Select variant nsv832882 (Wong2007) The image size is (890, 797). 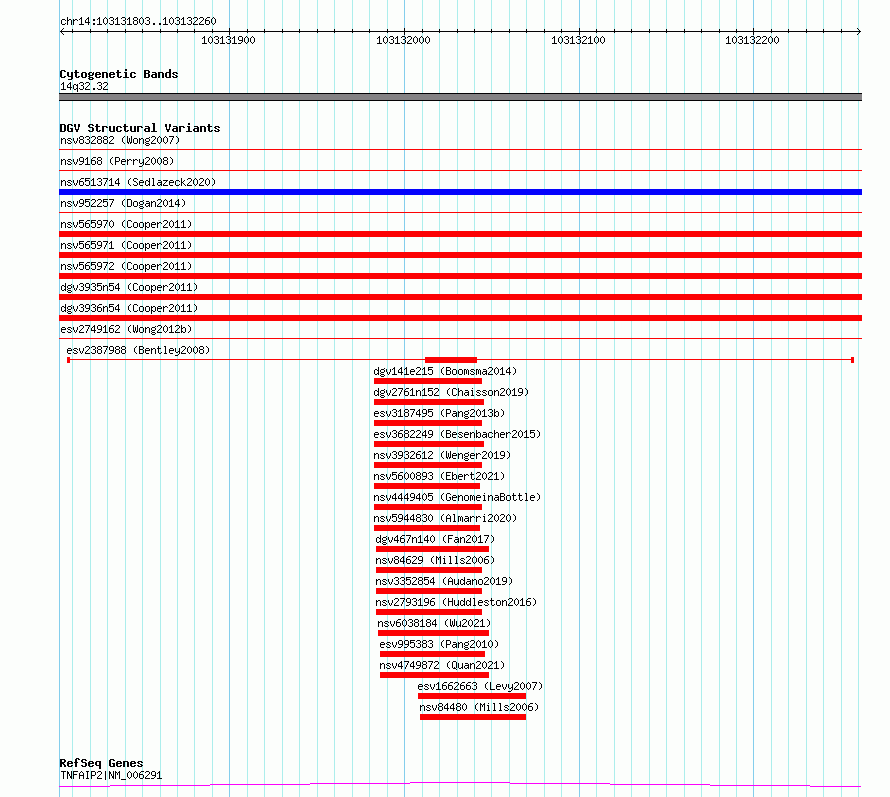point(120,140)
